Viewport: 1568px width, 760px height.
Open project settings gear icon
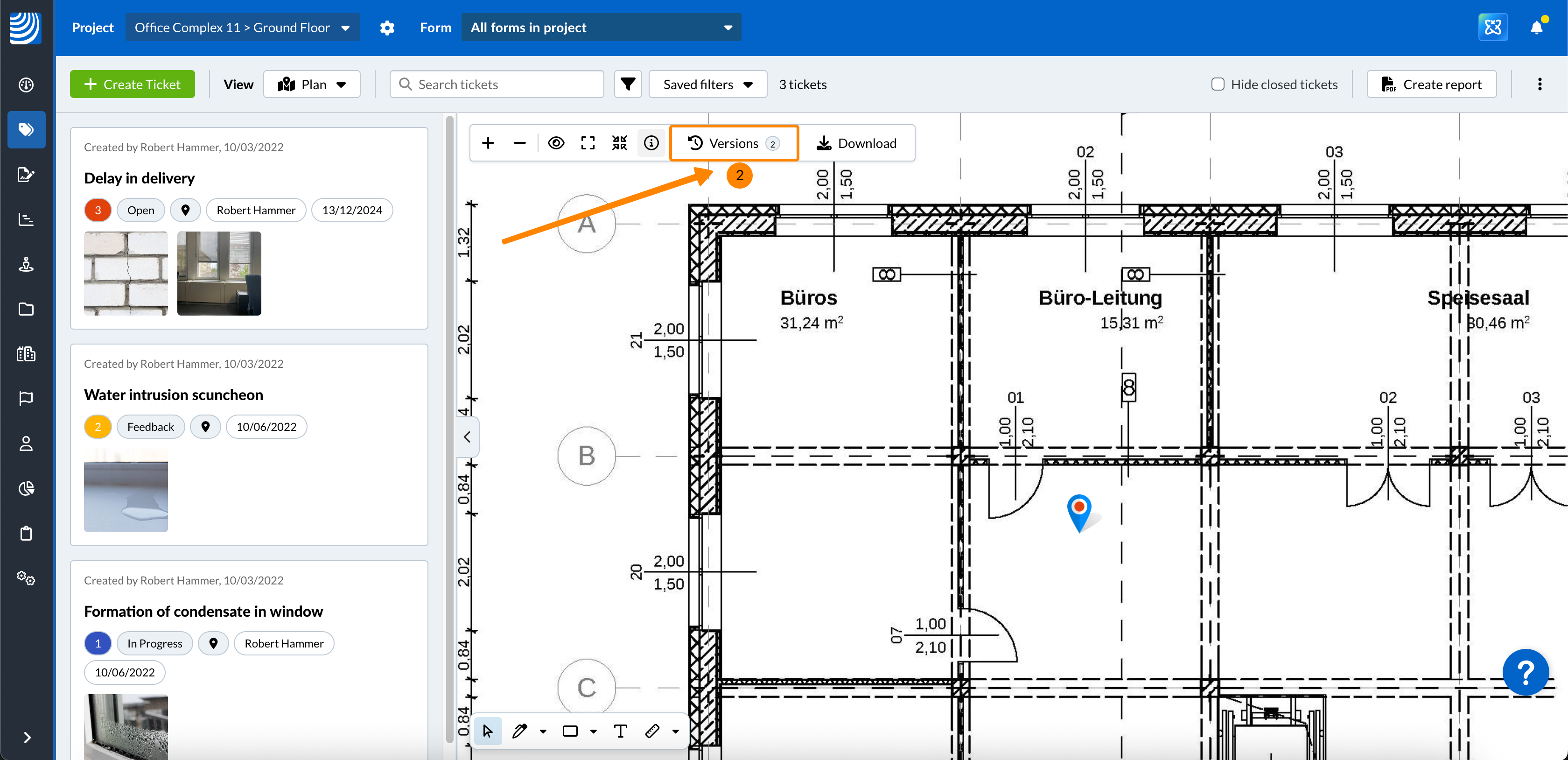pos(387,28)
